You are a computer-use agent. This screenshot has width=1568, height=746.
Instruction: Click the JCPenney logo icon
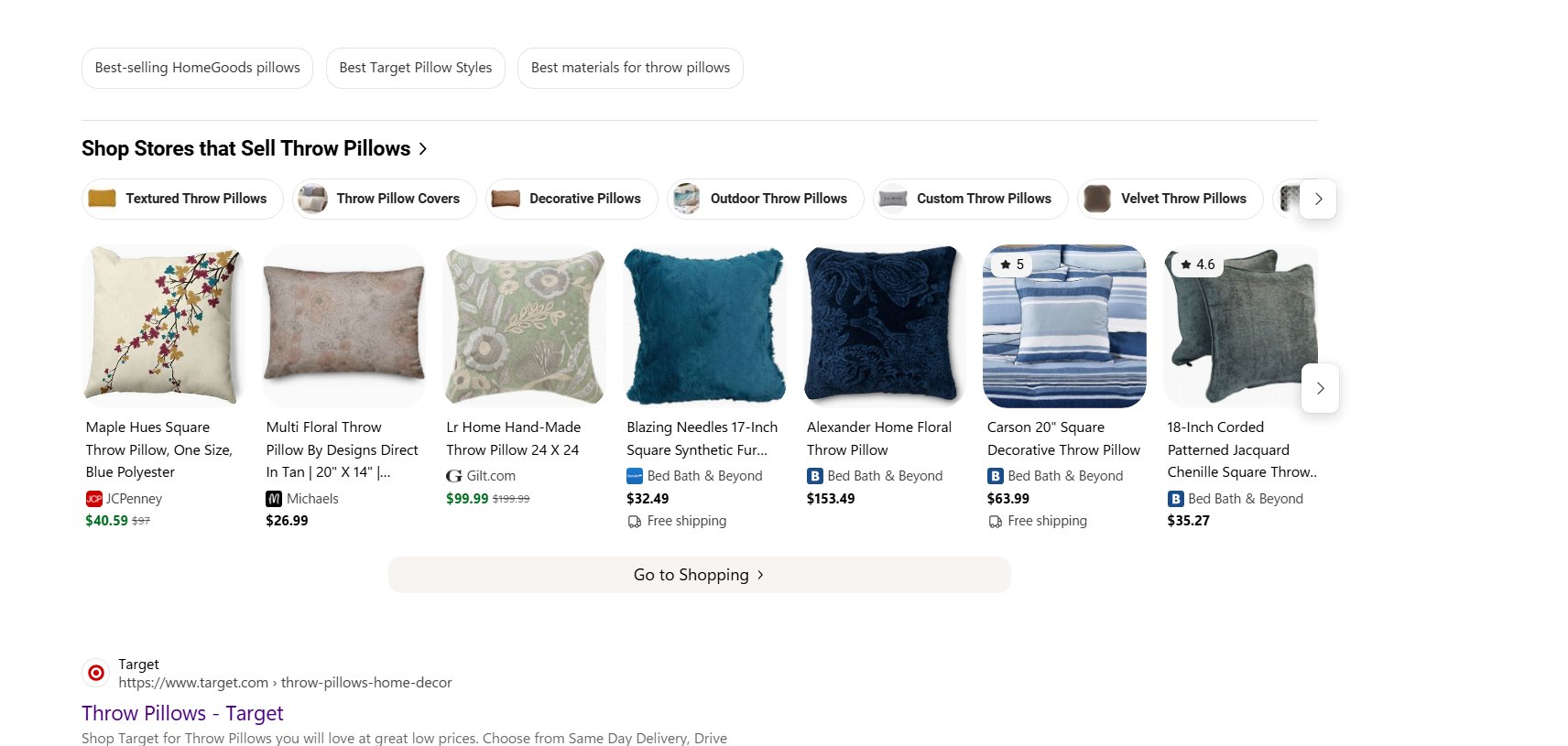coord(94,499)
